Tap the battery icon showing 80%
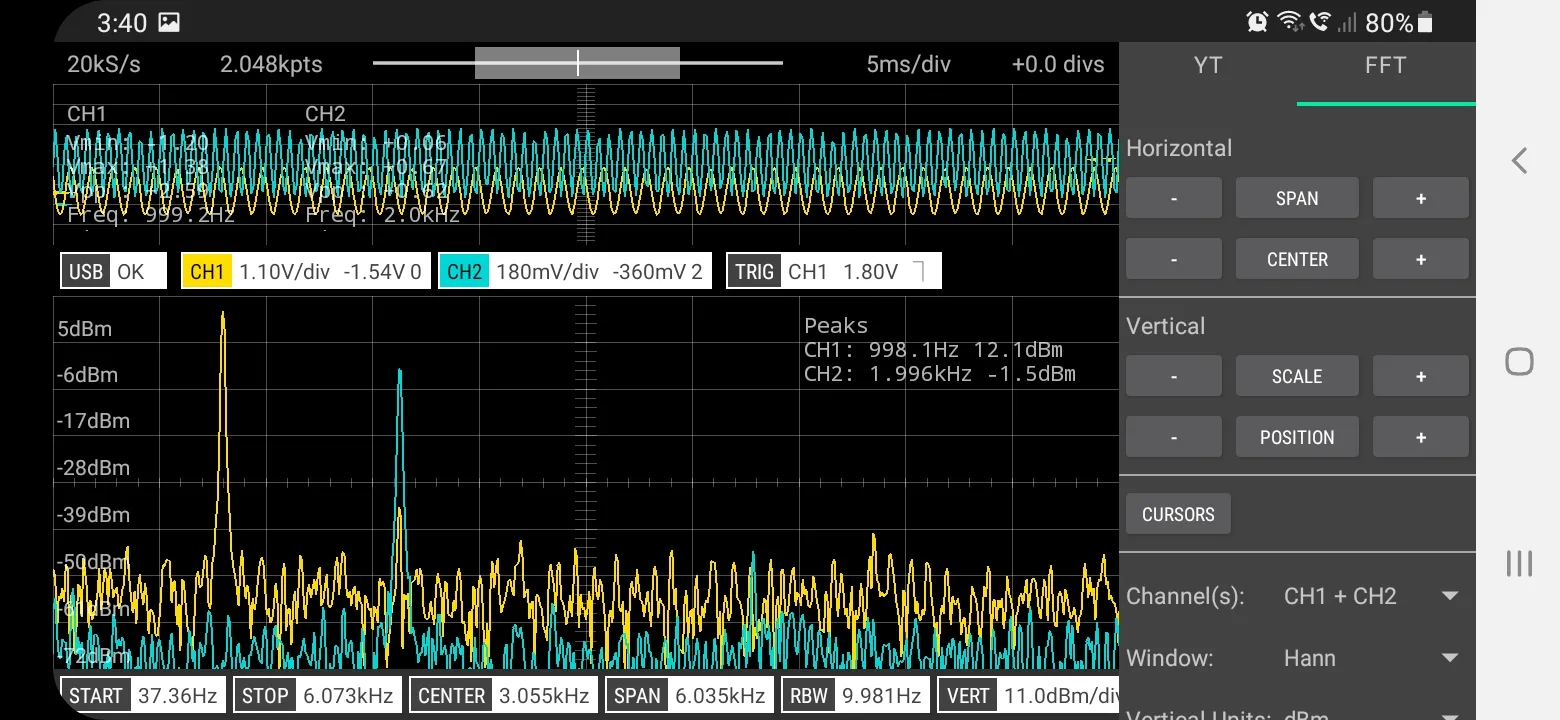 point(1425,22)
